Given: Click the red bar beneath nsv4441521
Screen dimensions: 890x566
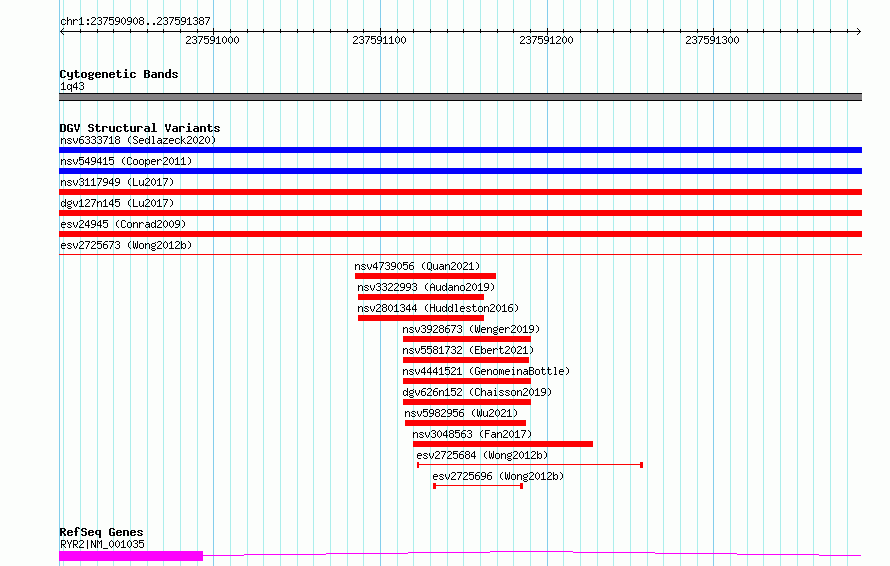Looking at the screenshot, I should tap(467, 381).
